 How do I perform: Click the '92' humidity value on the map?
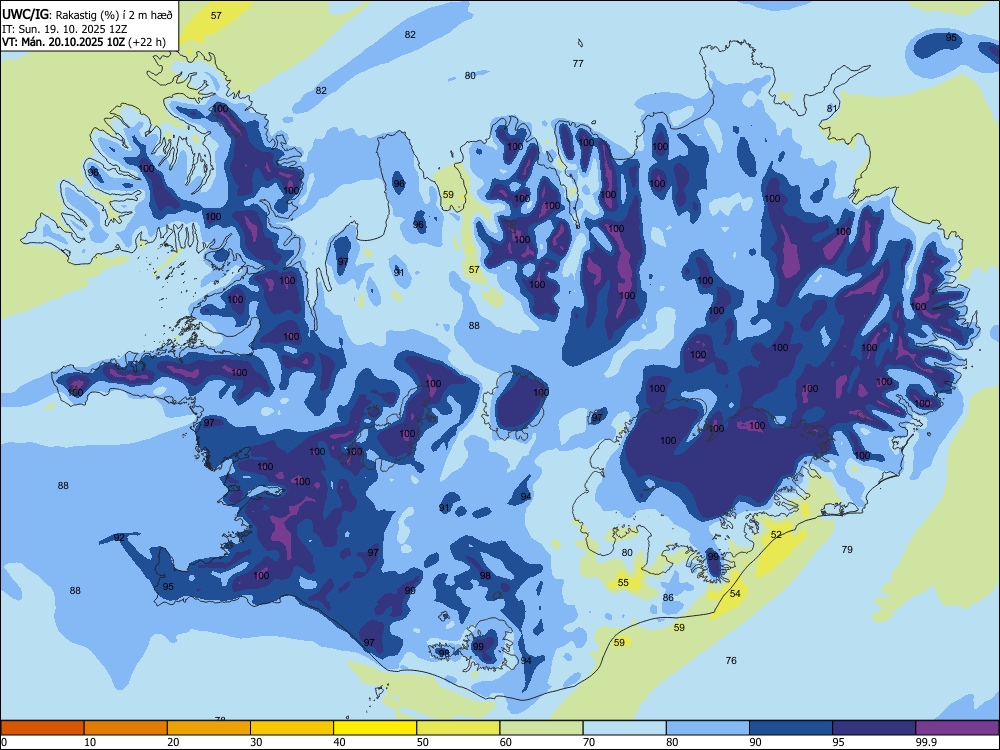point(119,538)
